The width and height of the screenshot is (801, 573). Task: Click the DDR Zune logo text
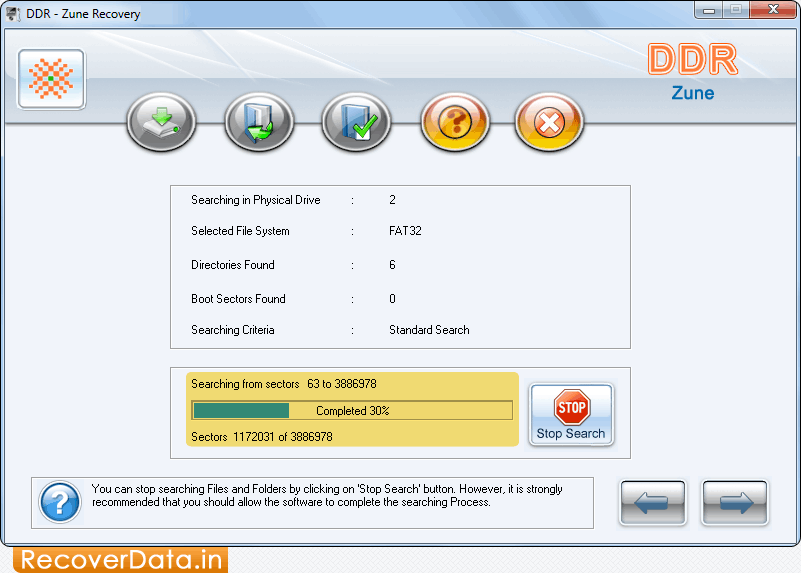[693, 72]
